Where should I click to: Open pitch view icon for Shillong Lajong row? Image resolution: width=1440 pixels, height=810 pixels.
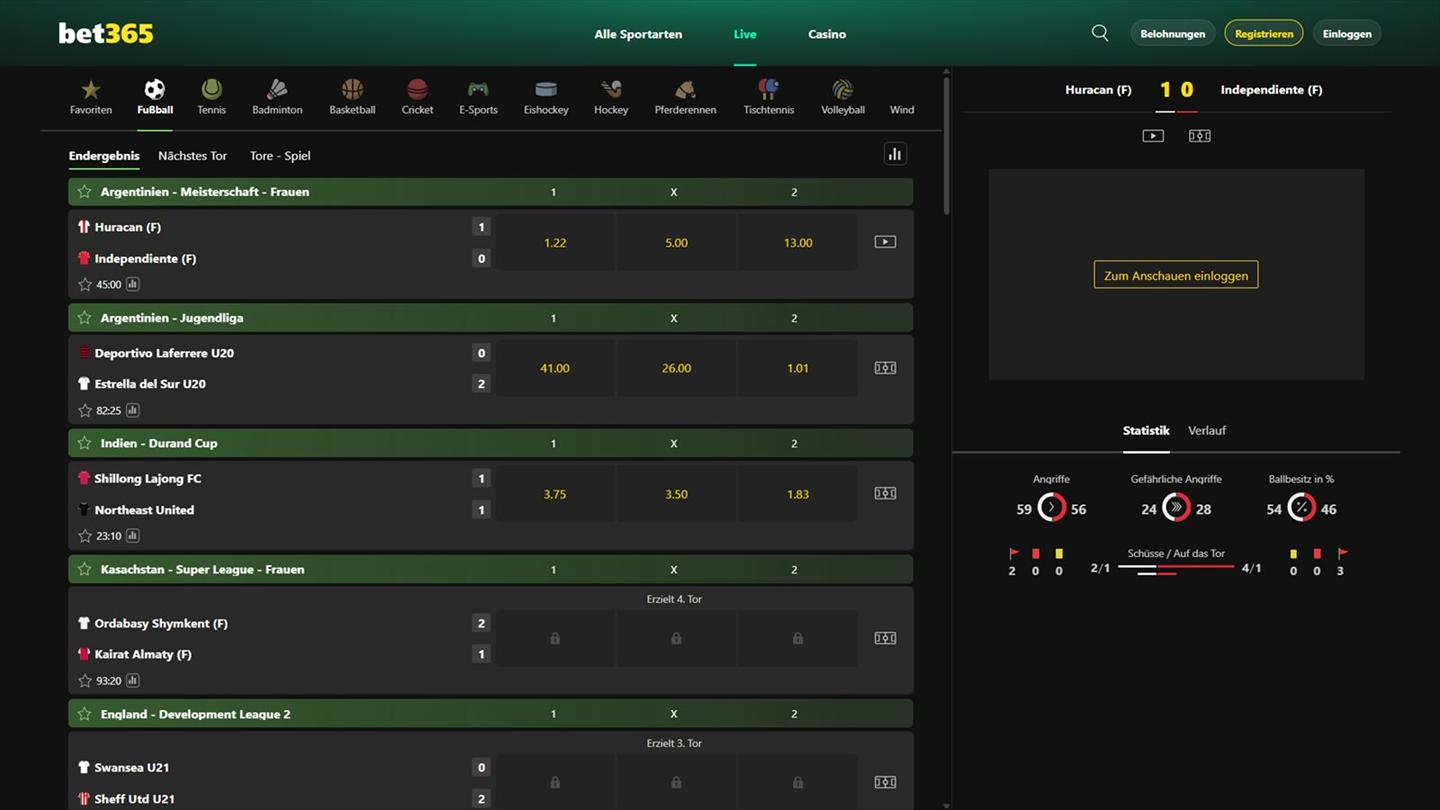click(885, 493)
